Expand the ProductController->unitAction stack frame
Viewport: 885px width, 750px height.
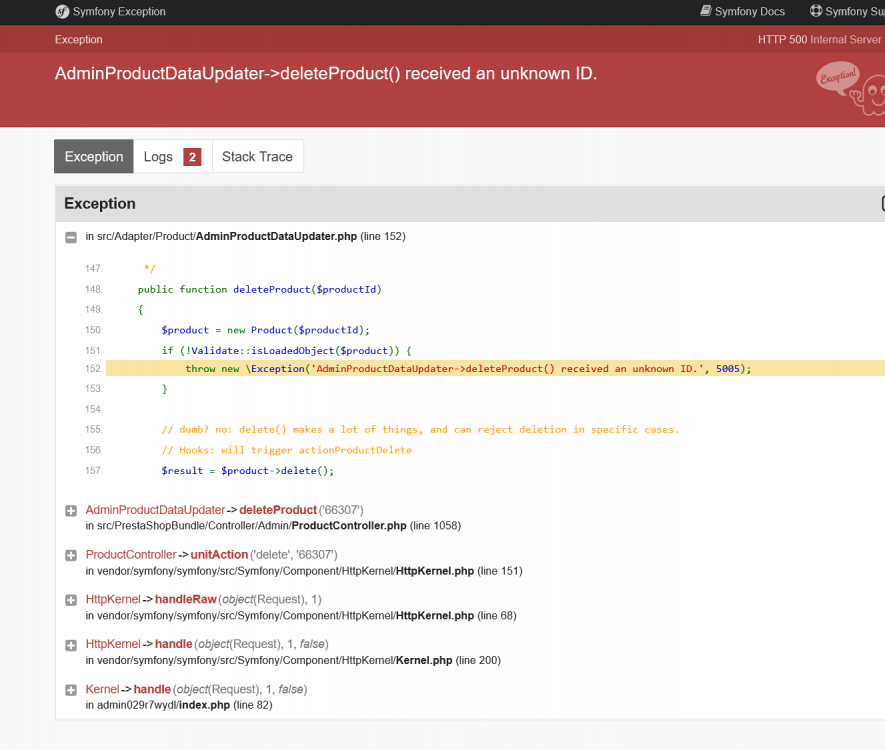coord(70,555)
